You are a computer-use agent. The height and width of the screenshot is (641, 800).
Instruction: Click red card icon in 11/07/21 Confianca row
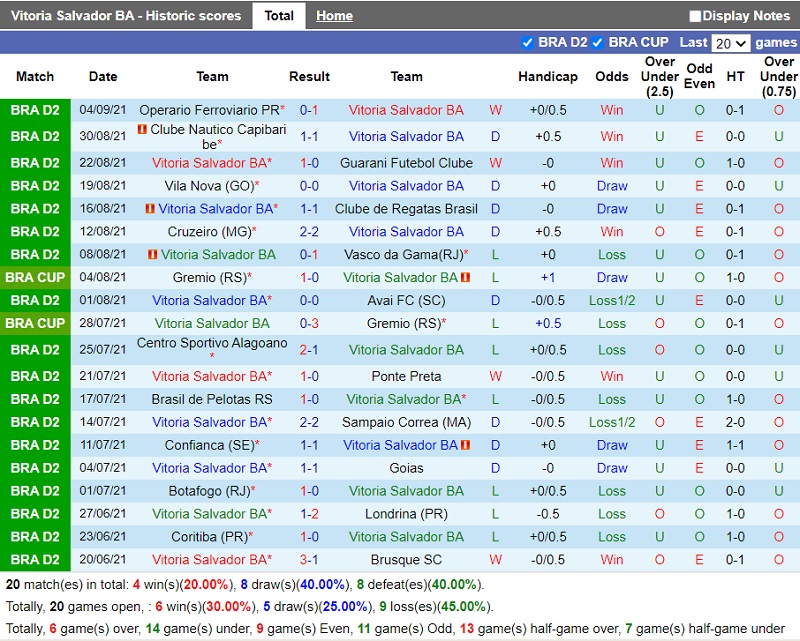coord(466,445)
